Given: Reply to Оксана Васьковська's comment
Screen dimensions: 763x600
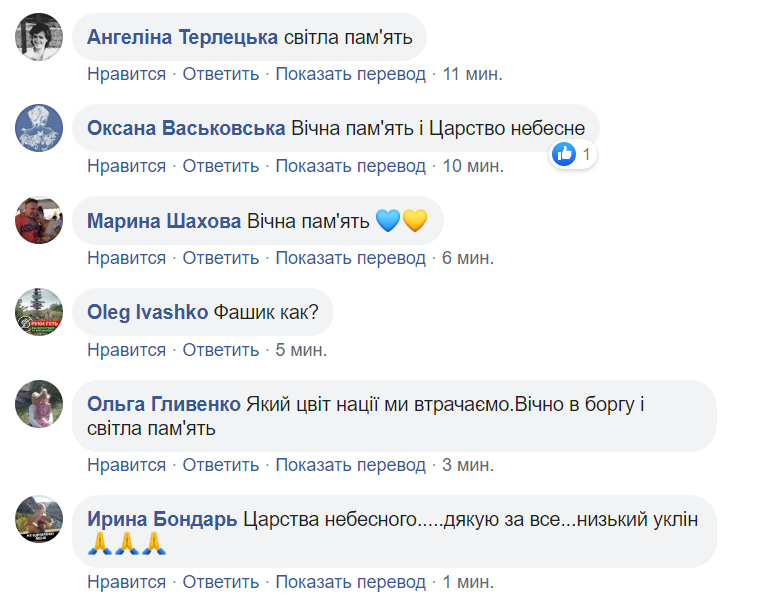Looking at the screenshot, I should (x=221, y=166).
